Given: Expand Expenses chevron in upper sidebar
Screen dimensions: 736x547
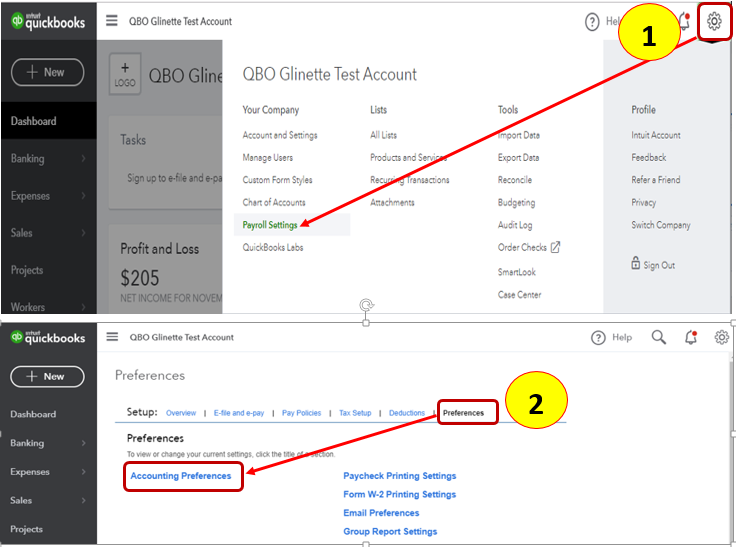Looking at the screenshot, I should click(x=83, y=195).
